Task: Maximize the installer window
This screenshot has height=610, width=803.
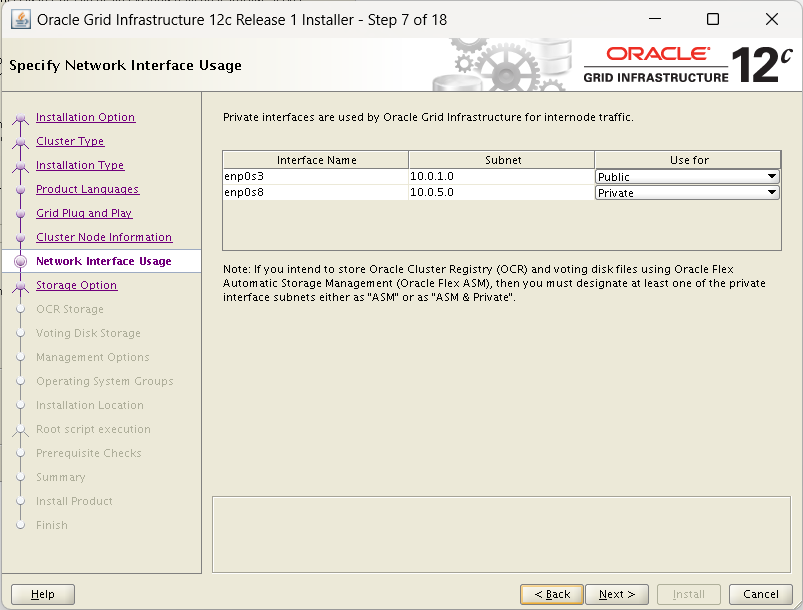Action: pos(713,19)
